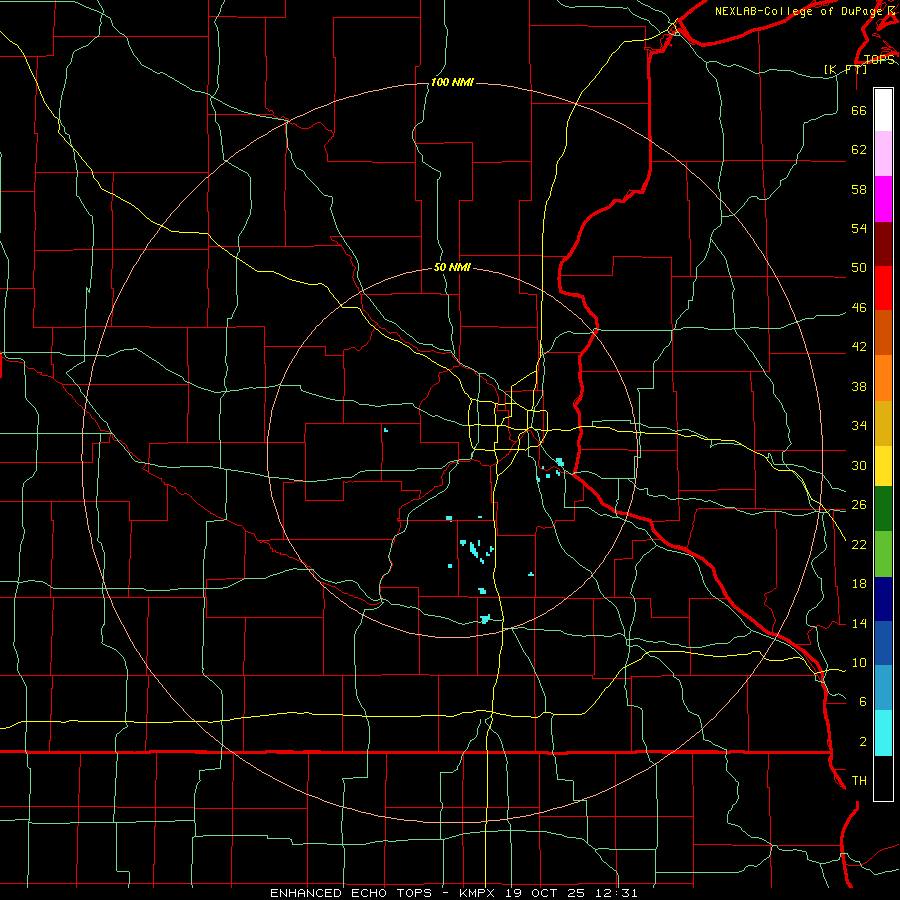Click the ENHANCED ECHO TOPS product title

coord(351,893)
